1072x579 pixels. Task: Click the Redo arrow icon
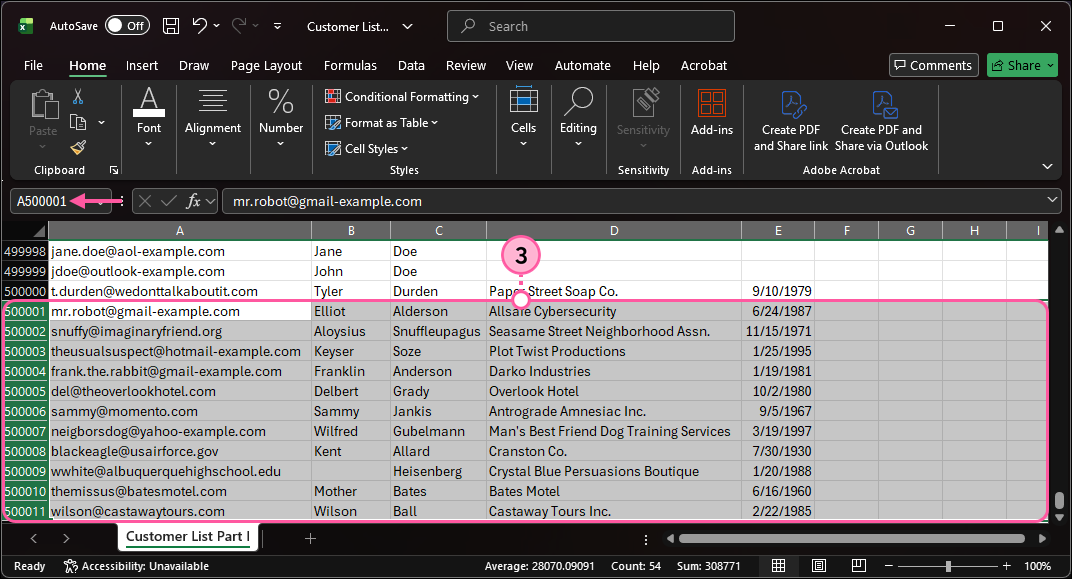[x=239, y=26]
